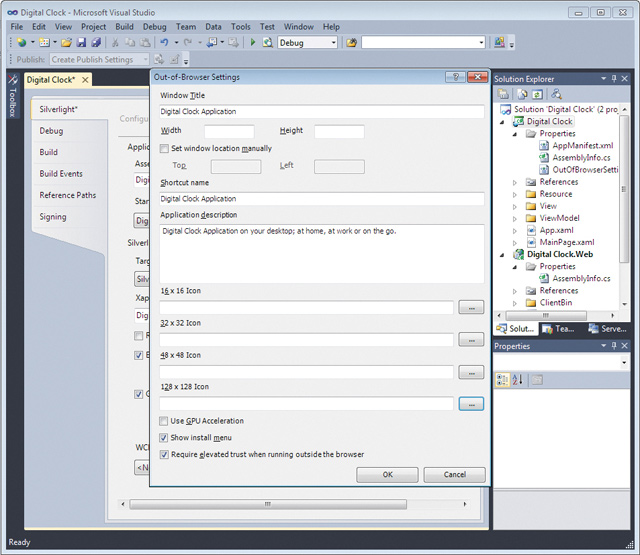Screen dimensions: 640x555
Task: Click the Paste toolbar icon
Action: point(145,42)
